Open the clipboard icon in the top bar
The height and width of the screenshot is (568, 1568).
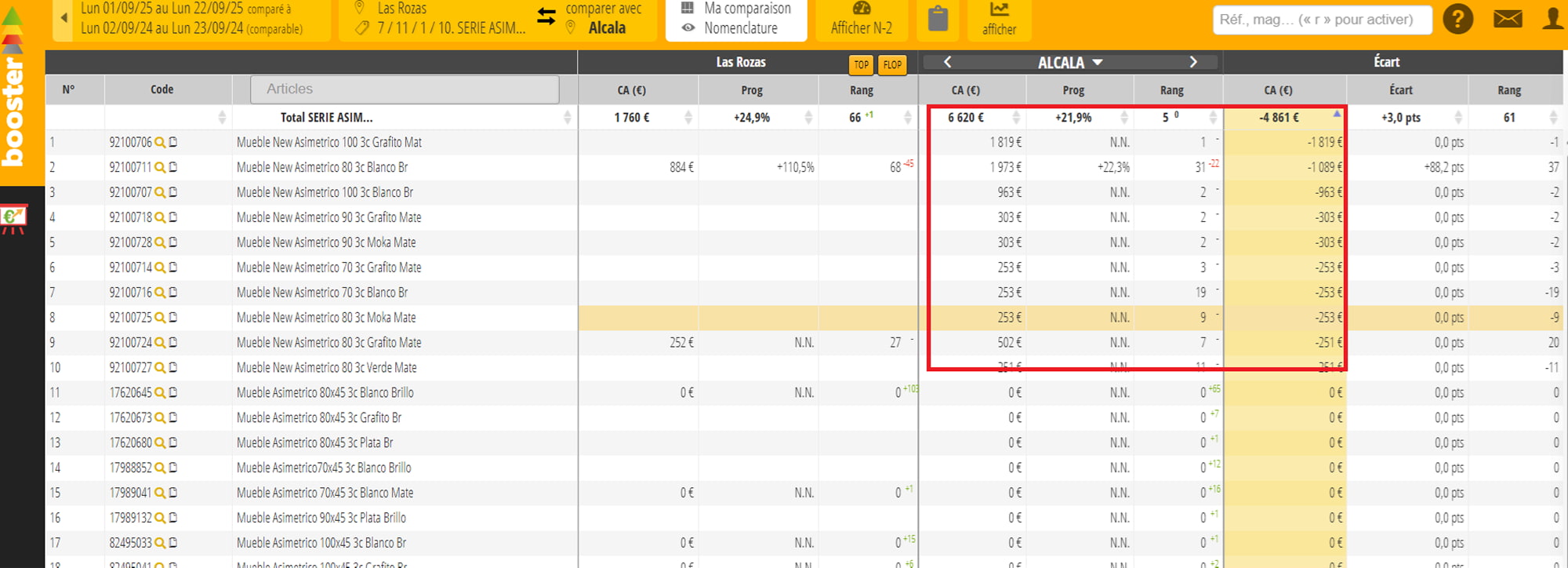pyautogui.click(x=938, y=18)
